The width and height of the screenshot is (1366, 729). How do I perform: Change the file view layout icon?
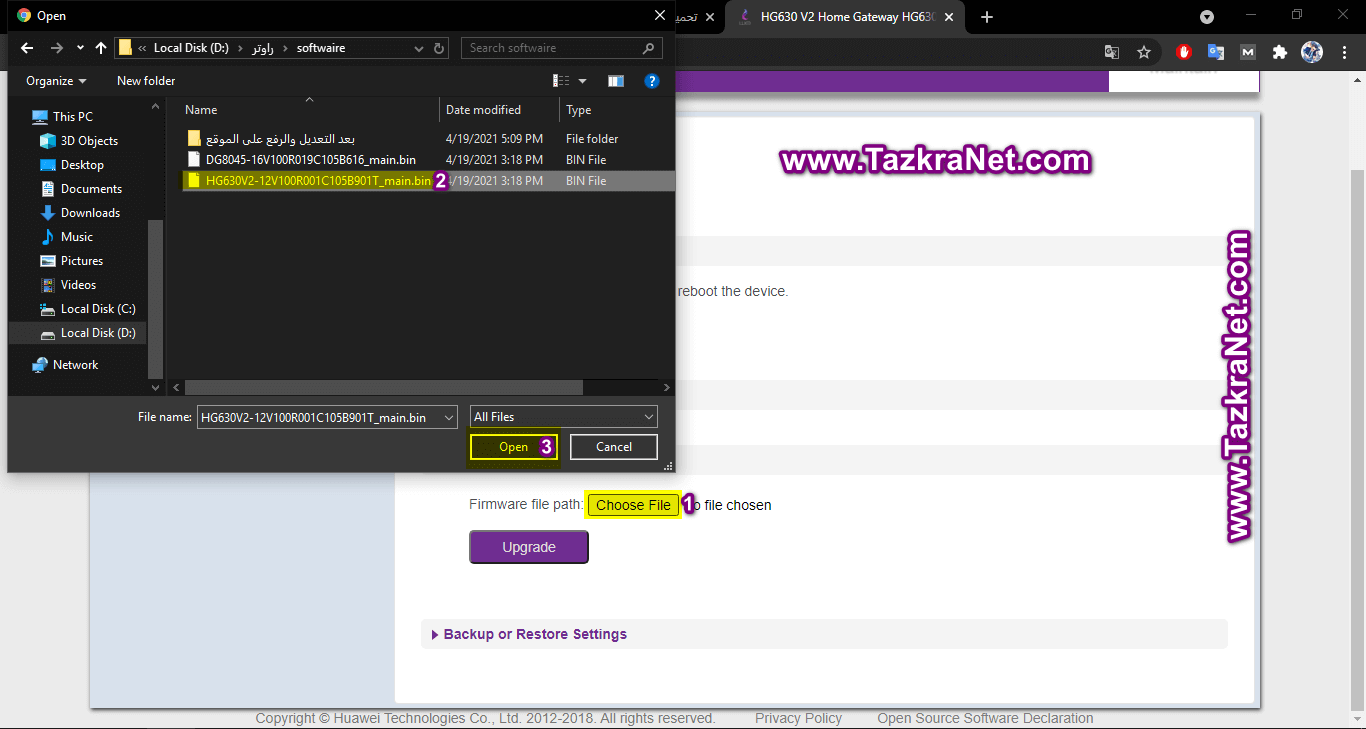561,81
